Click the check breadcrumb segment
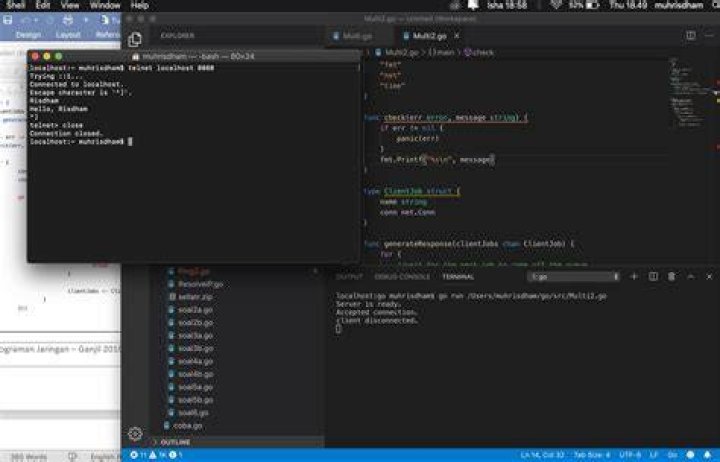The image size is (720, 462). (478, 52)
